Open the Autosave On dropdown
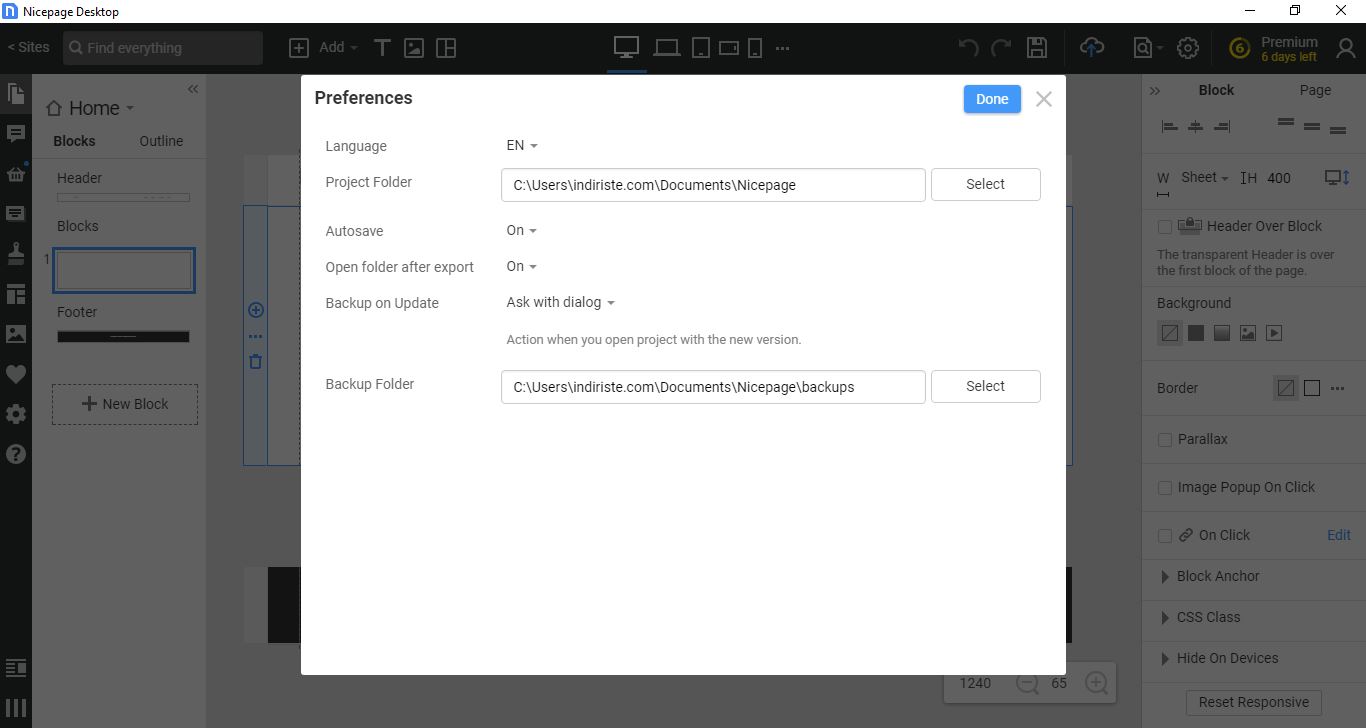Viewport: 1366px width, 728px height. [522, 230]
